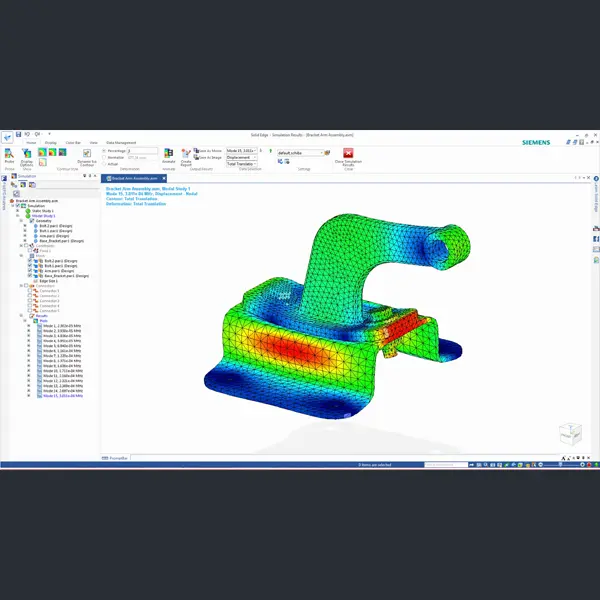Screen dimensions: 600x600
Task: Open the Mode 15 selection dropdown
Action: [241, 151]
